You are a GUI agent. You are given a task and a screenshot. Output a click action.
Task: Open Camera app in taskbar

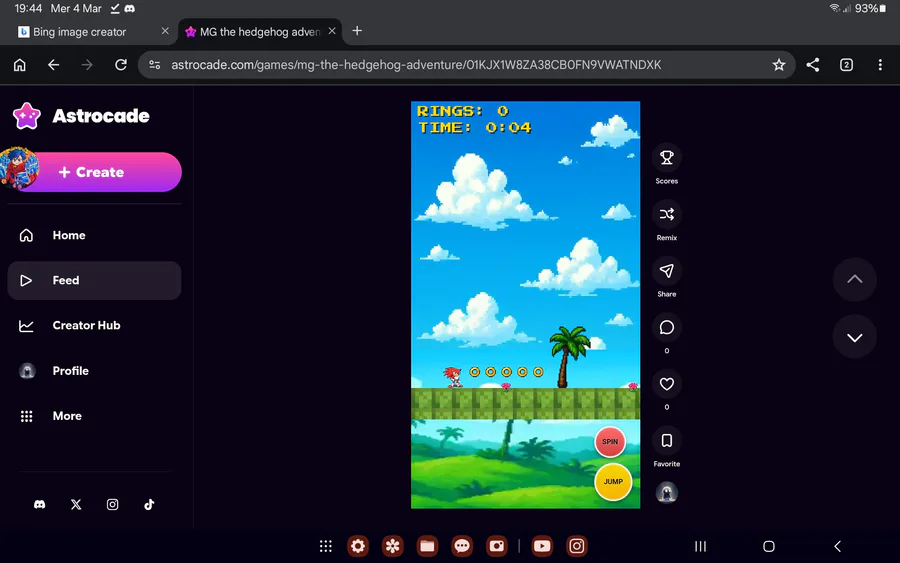pyautogui.click(x=496, y=546)
